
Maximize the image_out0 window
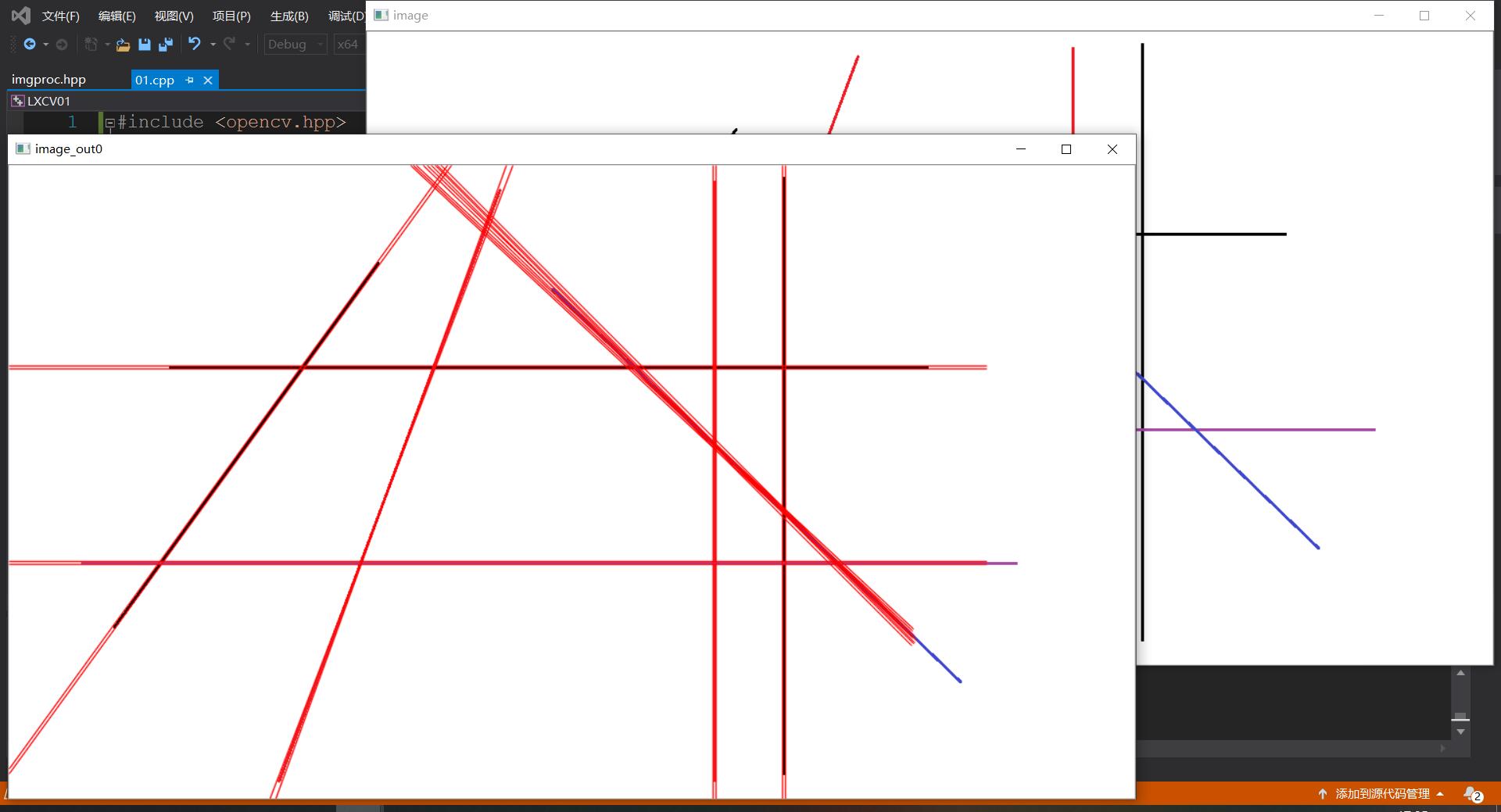(1066, 149)
